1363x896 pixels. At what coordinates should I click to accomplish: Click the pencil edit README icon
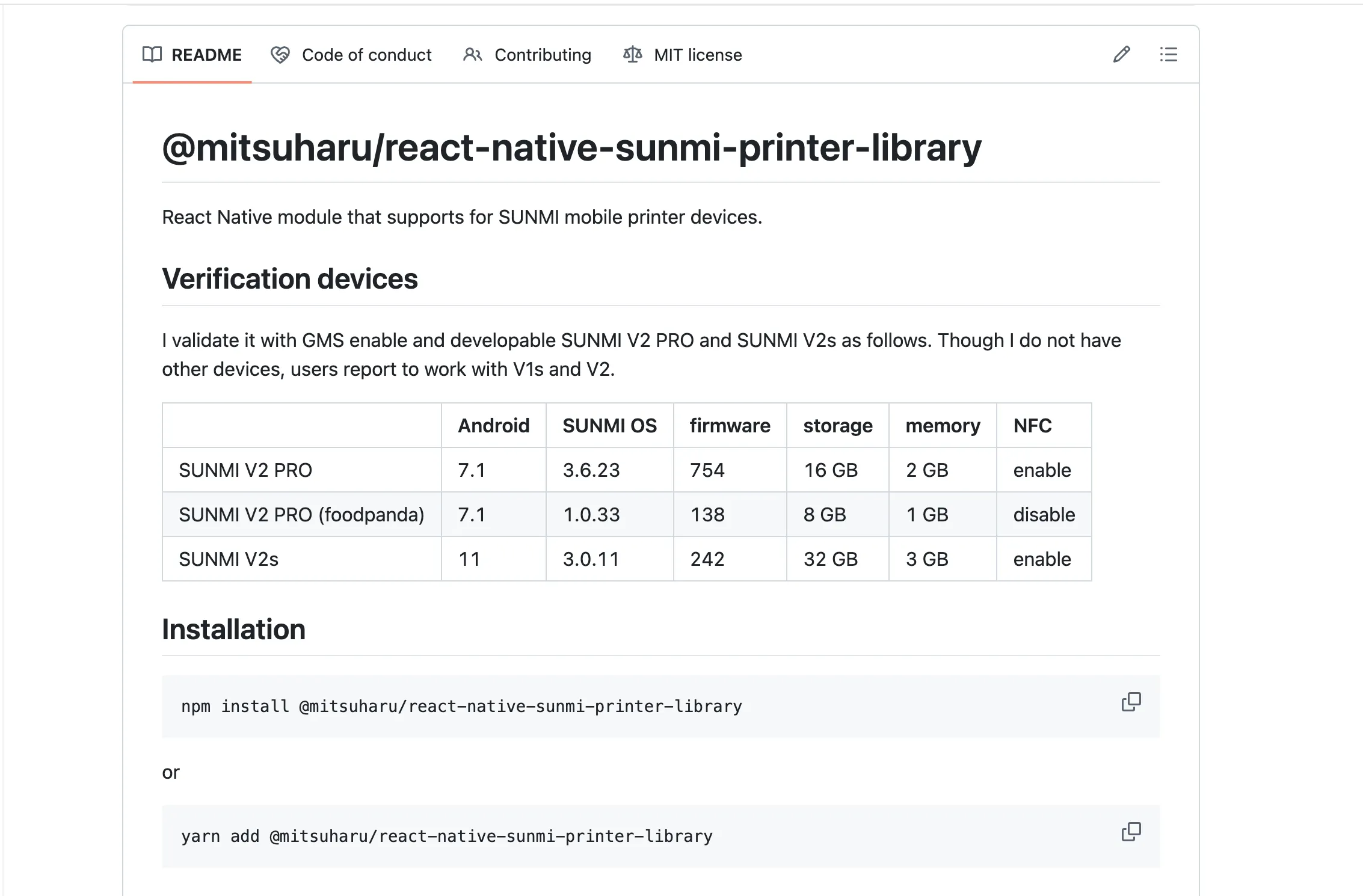(1121, 55)
